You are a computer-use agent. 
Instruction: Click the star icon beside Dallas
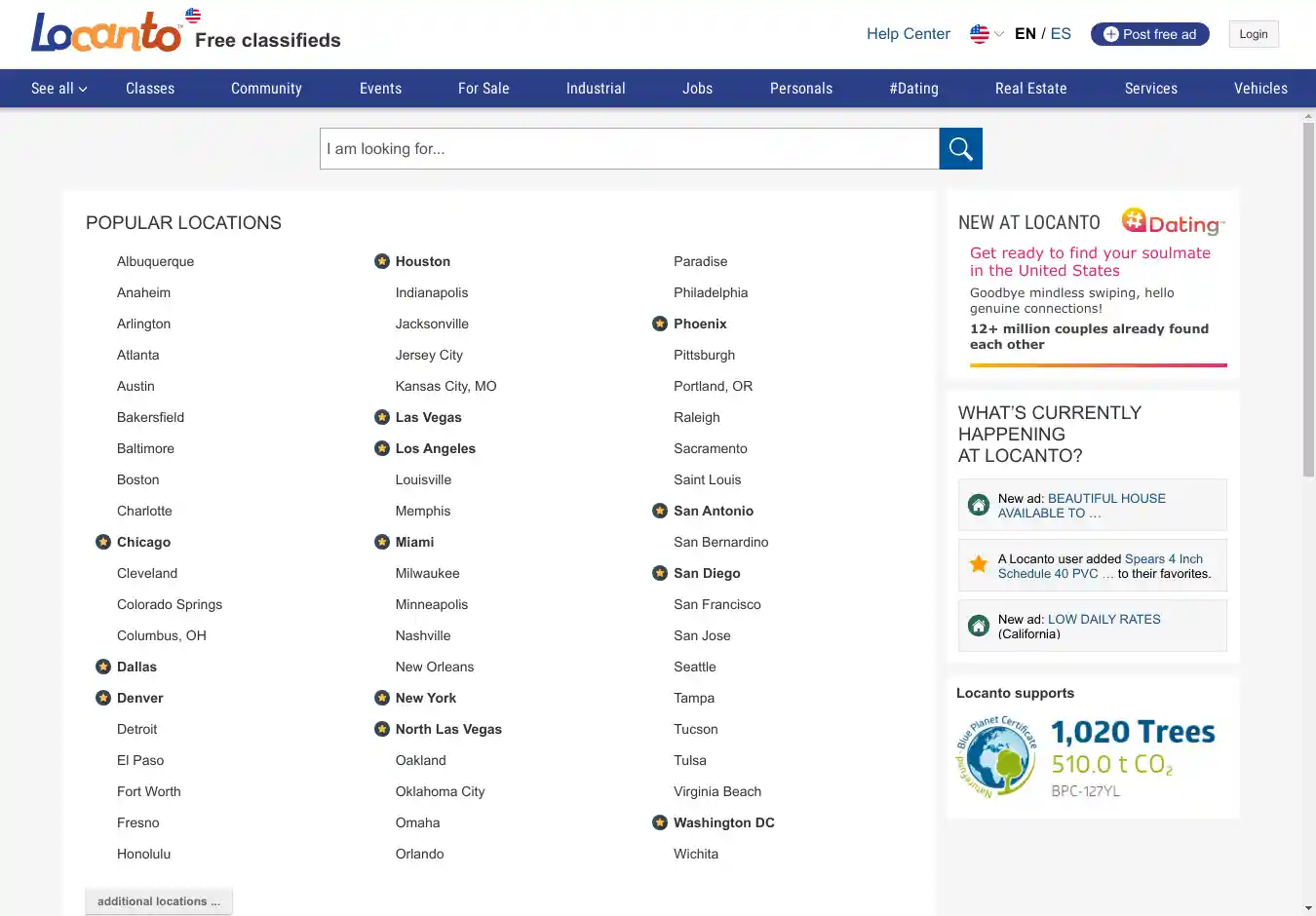click(x=103, y=667)
